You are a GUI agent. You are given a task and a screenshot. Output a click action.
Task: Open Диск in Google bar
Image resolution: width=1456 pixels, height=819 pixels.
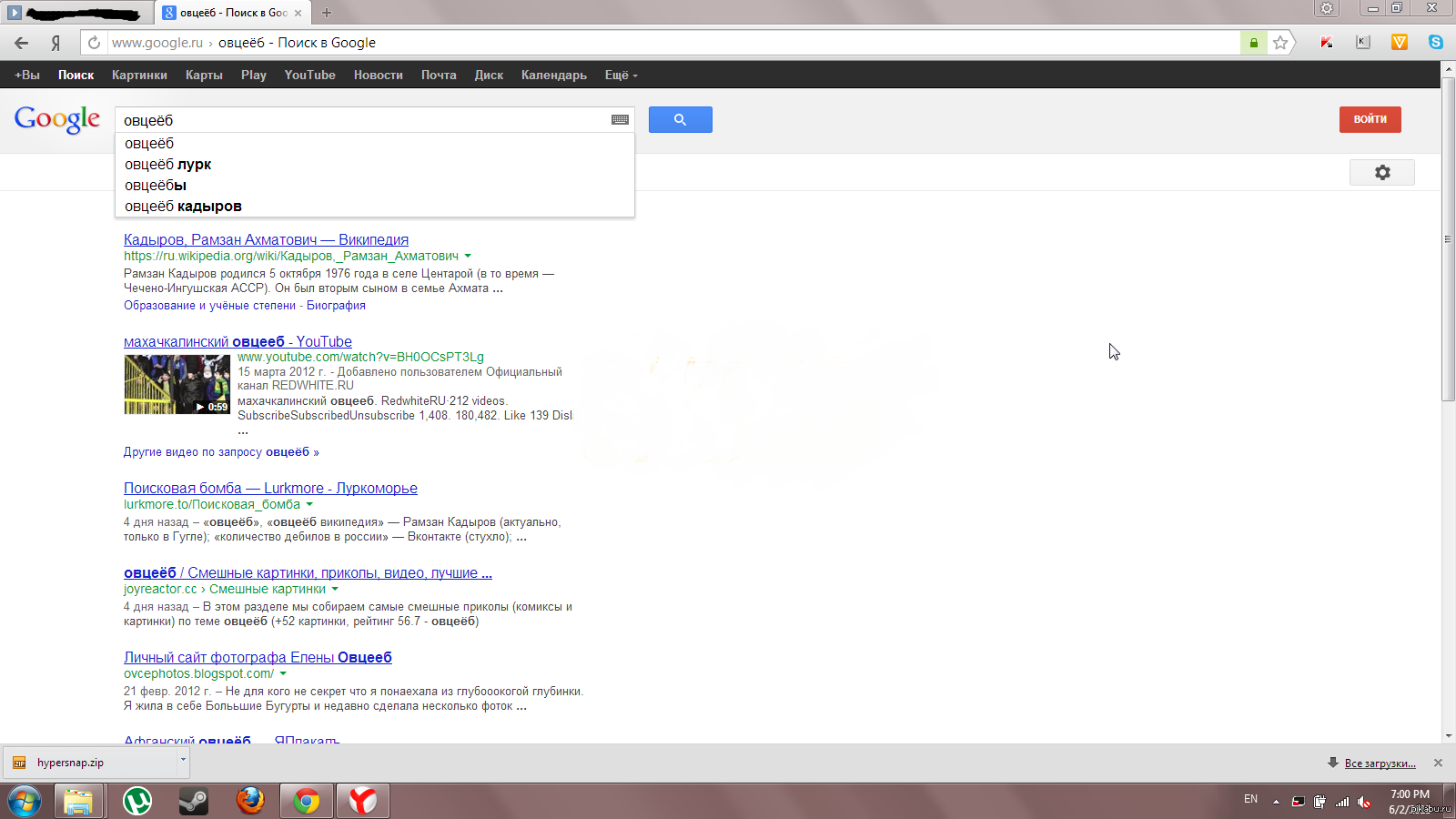489,76
